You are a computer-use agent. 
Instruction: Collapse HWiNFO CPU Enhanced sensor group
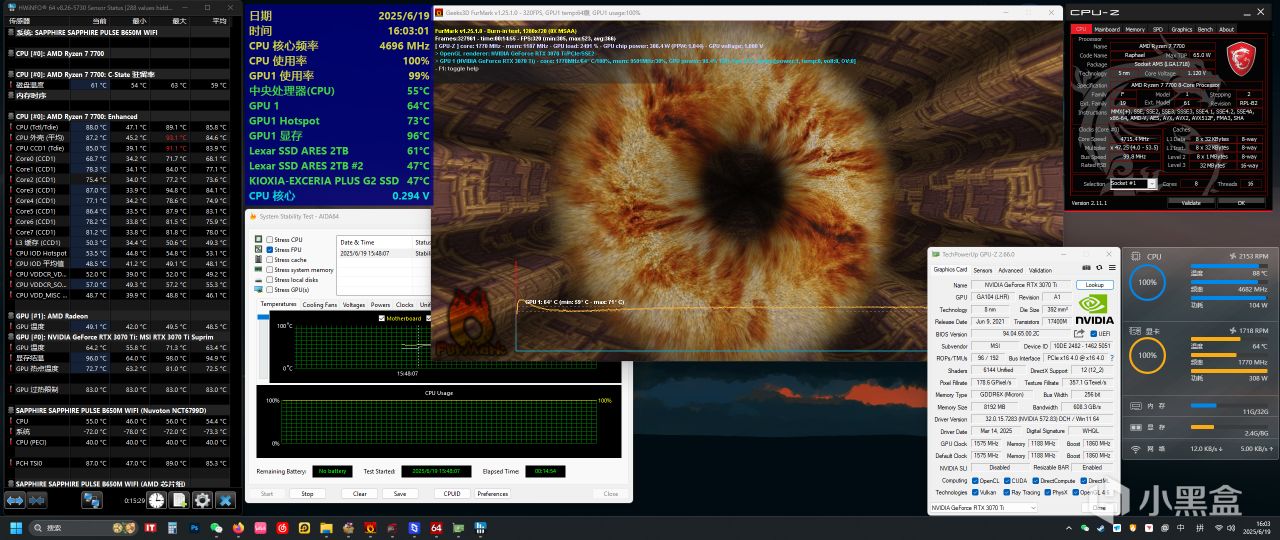point(120,117)
